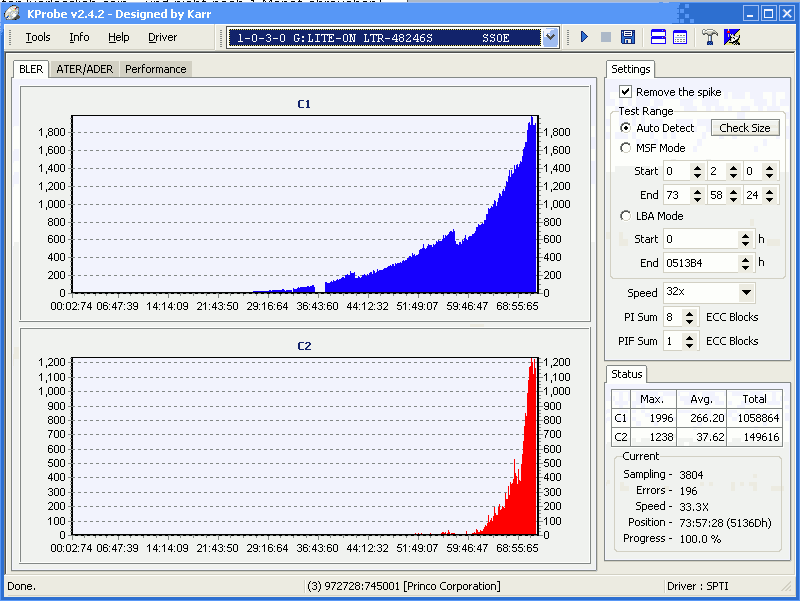Image resolution: width=800 pixels, height=601 pixels.
Task: Toggle the Remove the spike checkbox
Action: 625,91
